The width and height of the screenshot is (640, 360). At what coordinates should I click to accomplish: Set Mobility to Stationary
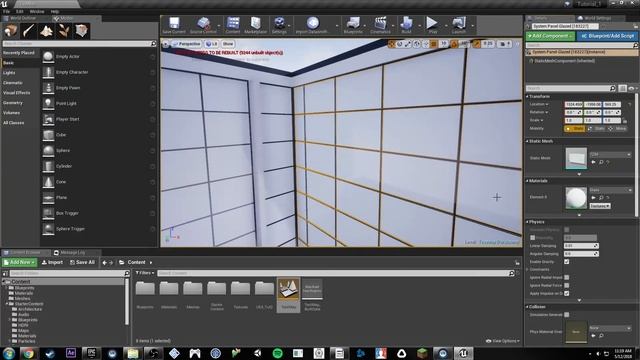pyautogui.click(x=596, y=129)
